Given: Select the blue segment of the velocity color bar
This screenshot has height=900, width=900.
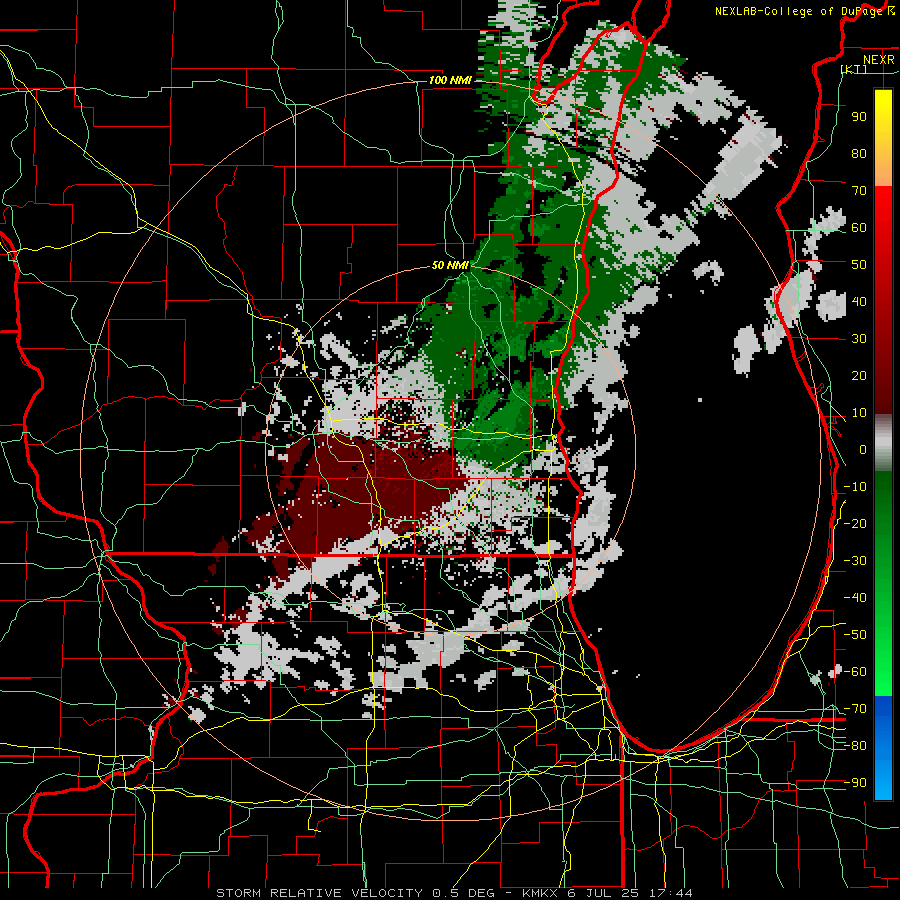Looking at the screenshot, I should pyautogui.click(x=883, y=747).
